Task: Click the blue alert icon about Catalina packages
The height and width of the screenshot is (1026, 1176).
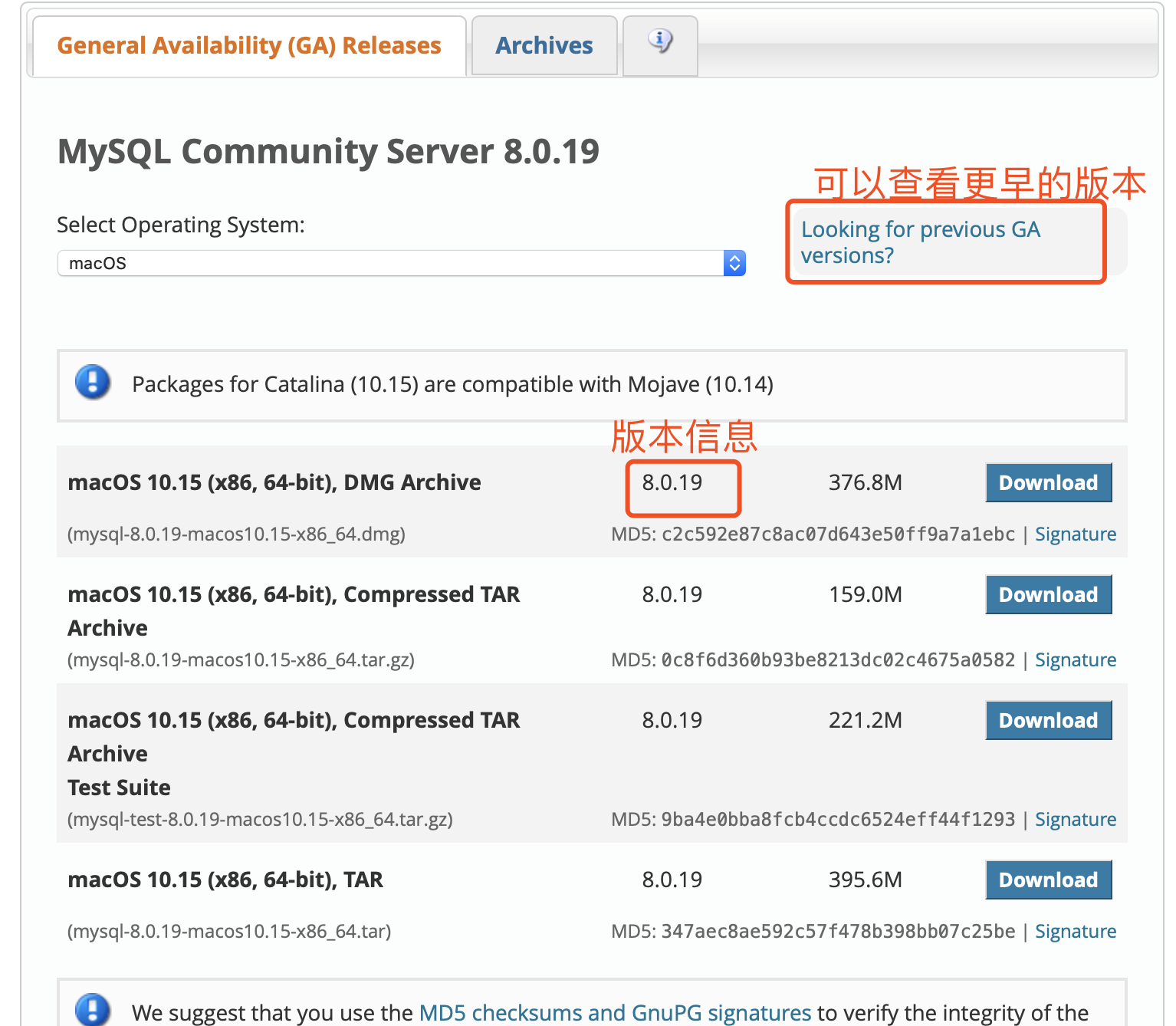Action: tap(92, 382)
